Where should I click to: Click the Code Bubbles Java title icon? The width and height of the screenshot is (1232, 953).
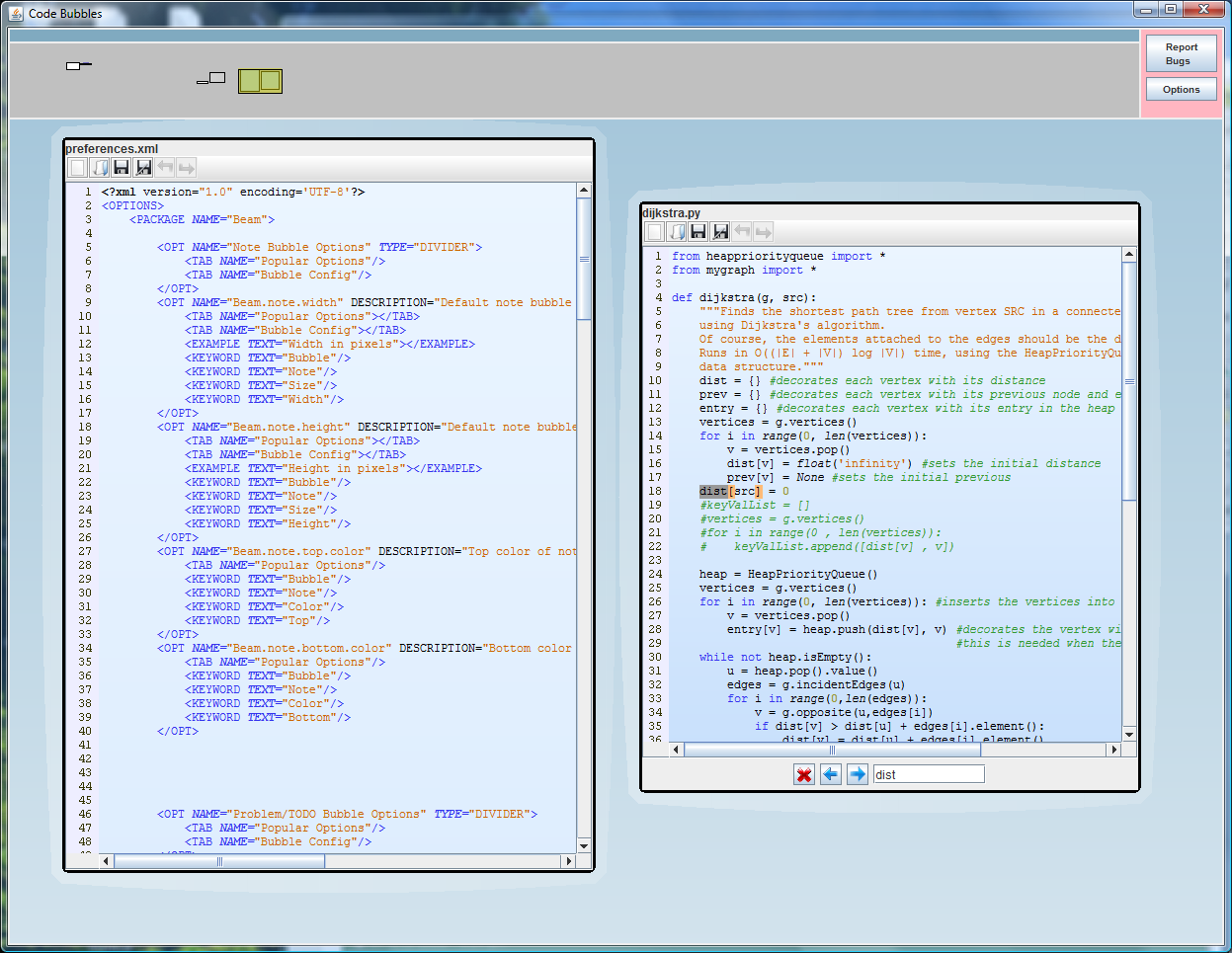[16, 13]
